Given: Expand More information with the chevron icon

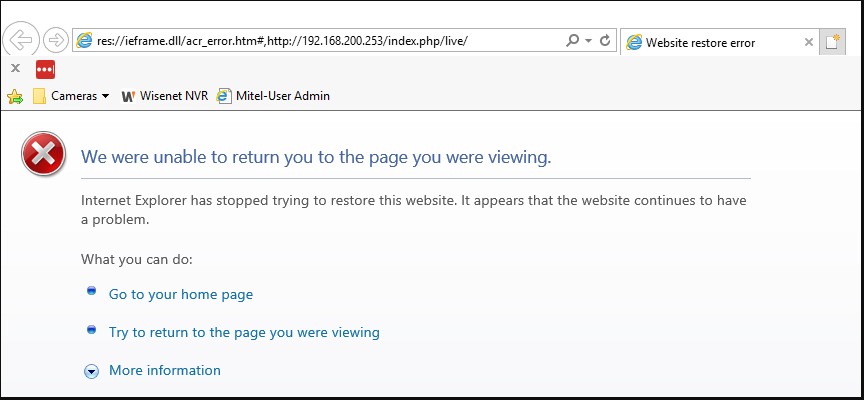Looking at the screenshot, I should (x=91, y=371).
